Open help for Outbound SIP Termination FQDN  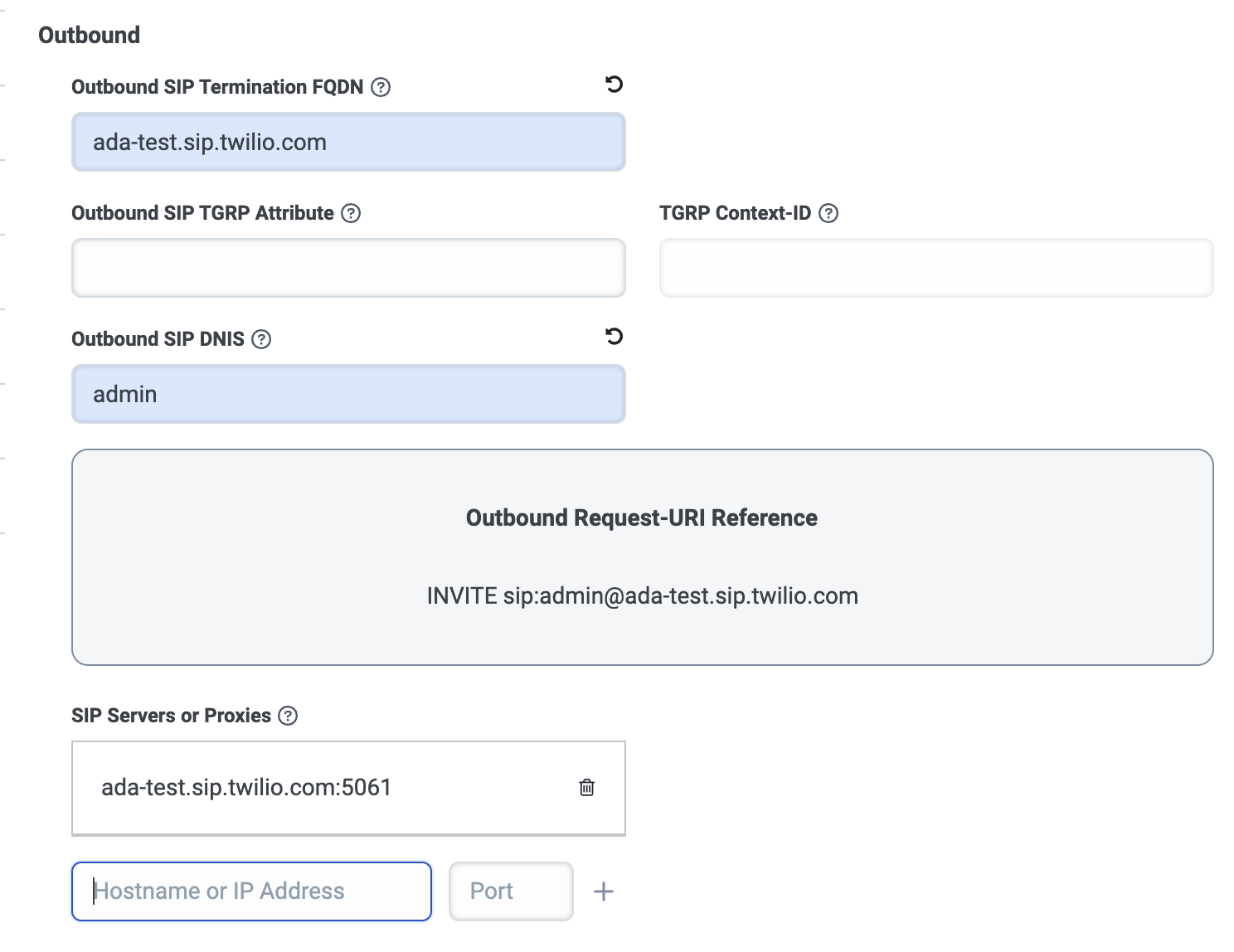pos(381,87)
